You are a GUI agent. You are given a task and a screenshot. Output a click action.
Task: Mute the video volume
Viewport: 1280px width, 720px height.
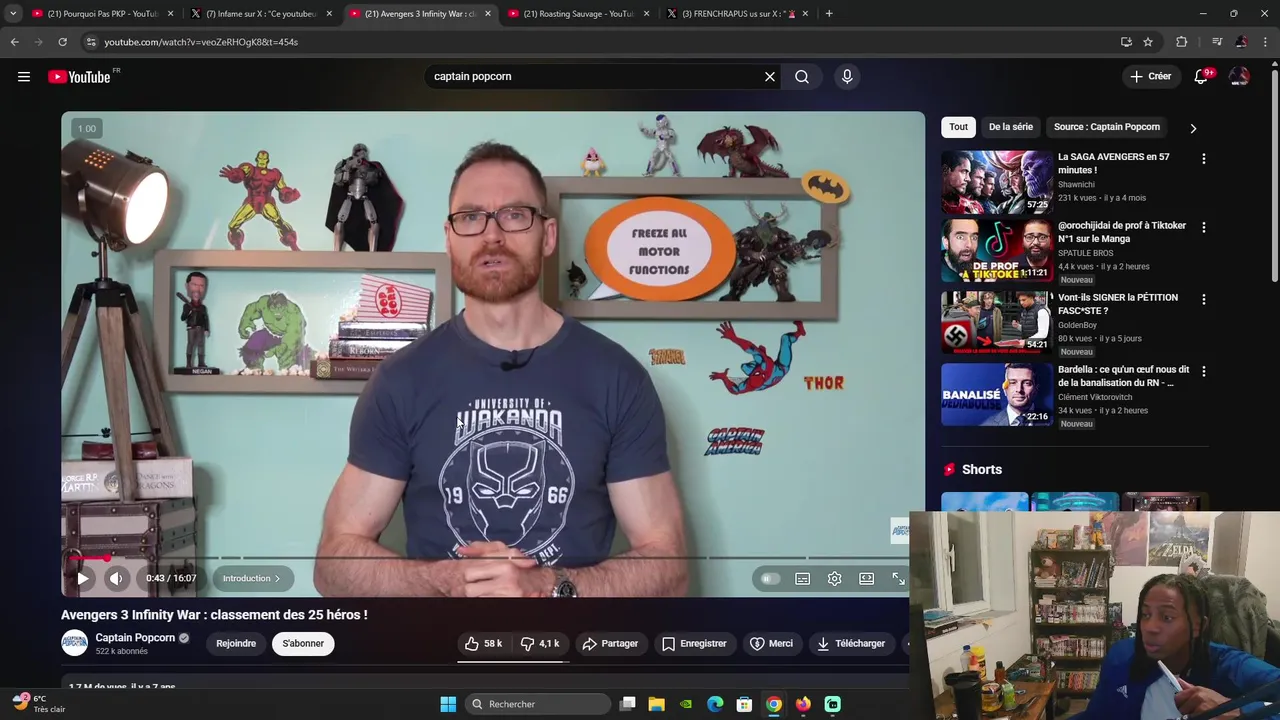[116, 578]
